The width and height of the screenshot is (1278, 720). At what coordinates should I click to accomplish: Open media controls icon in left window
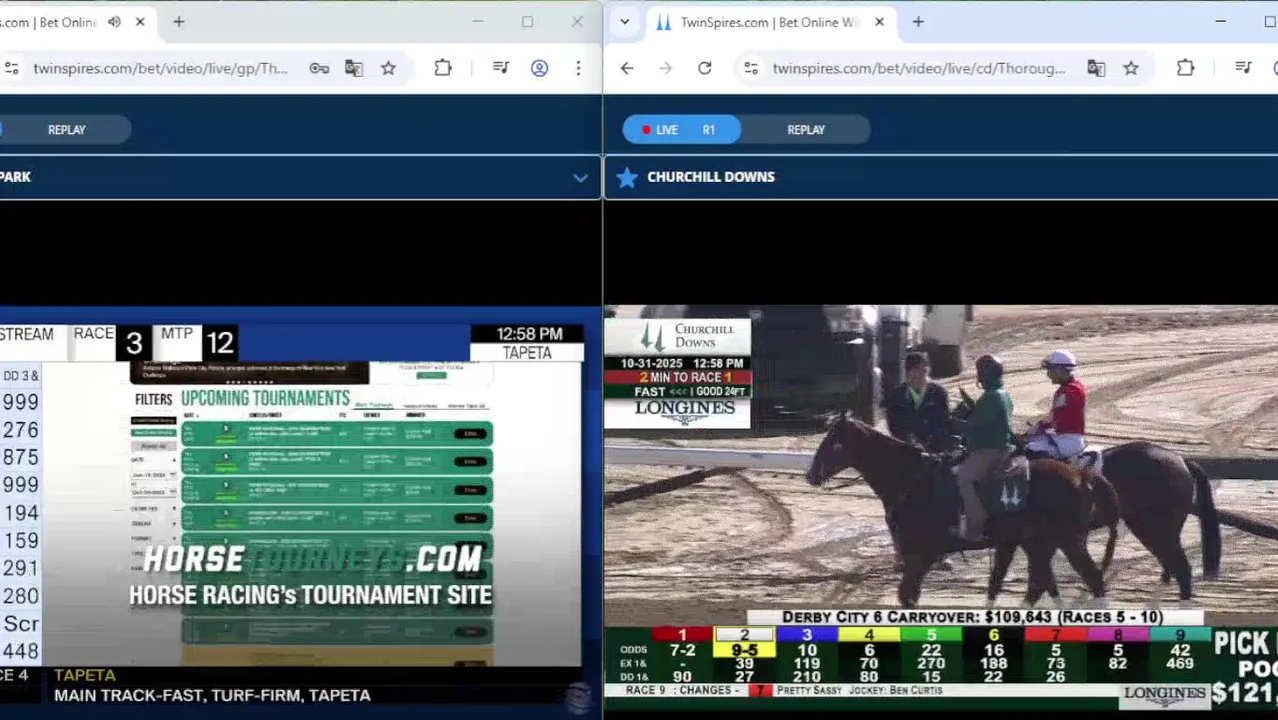coord(501,68)
